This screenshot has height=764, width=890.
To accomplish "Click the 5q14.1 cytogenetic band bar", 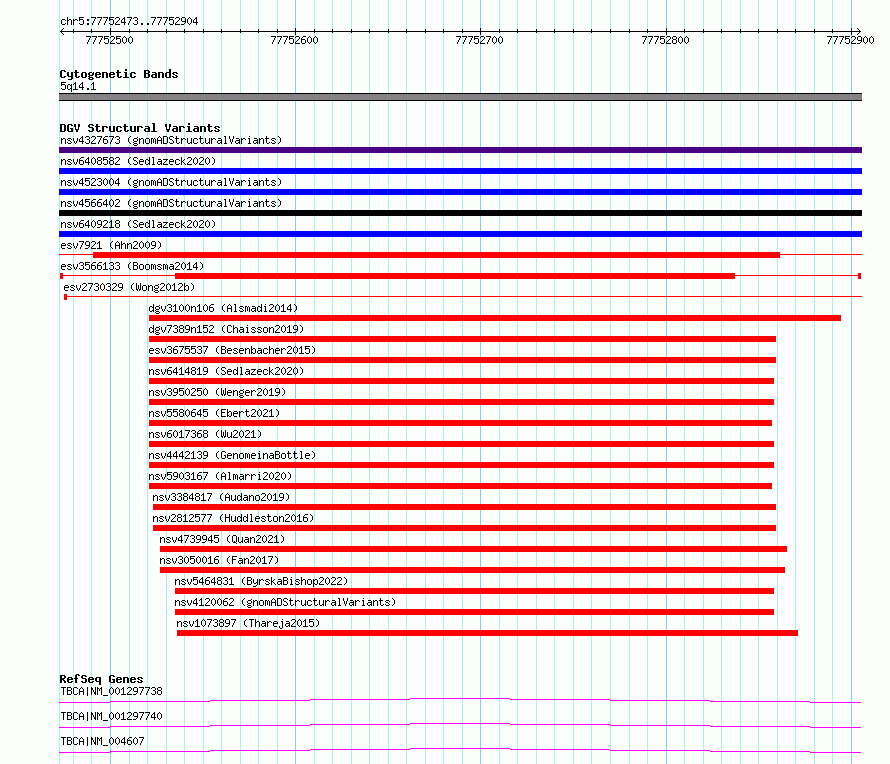I will tap(460, 97).
